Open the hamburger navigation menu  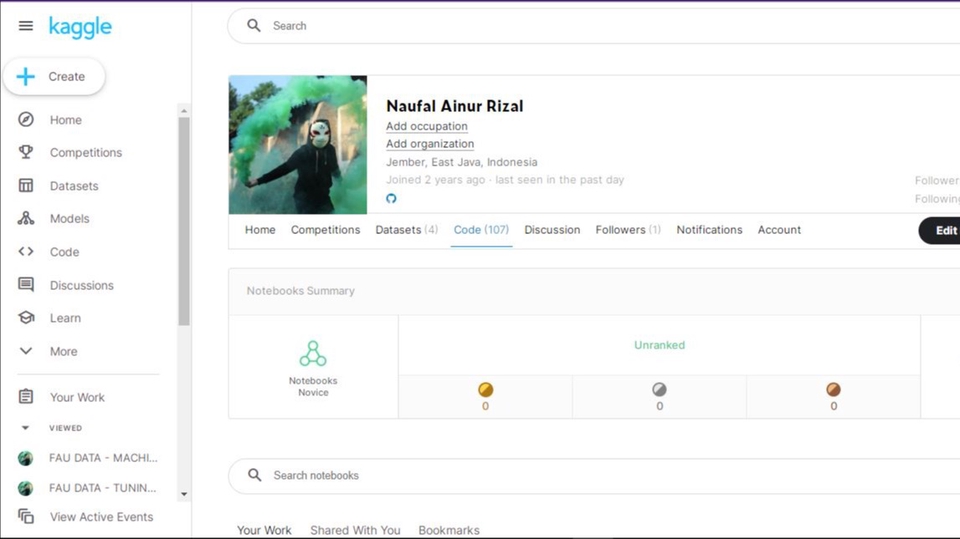(x=26, y=26)
